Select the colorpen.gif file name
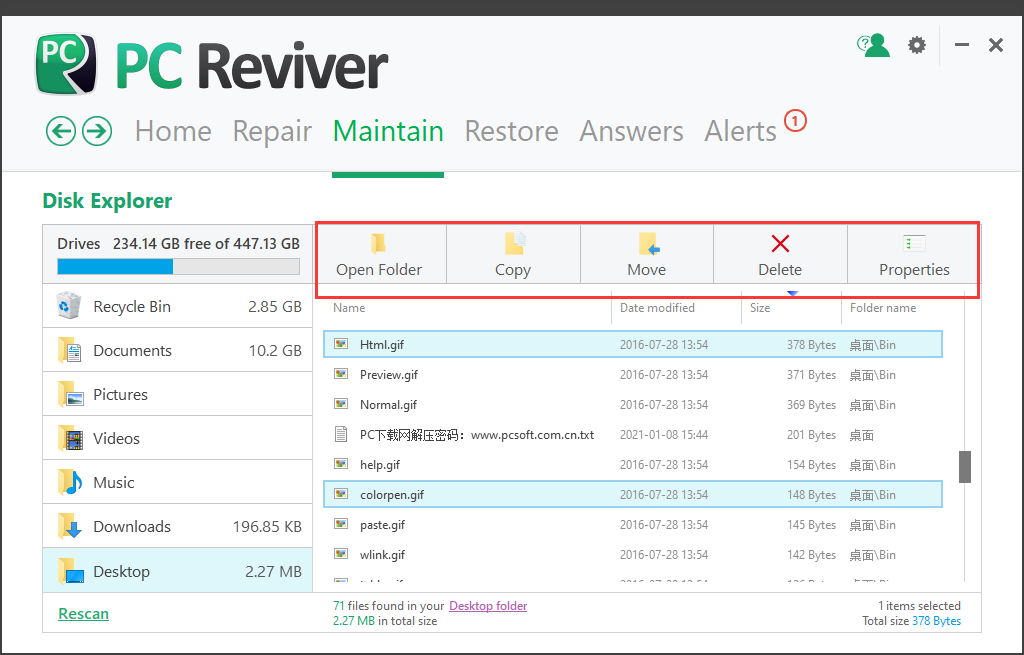 pos(392,495)
